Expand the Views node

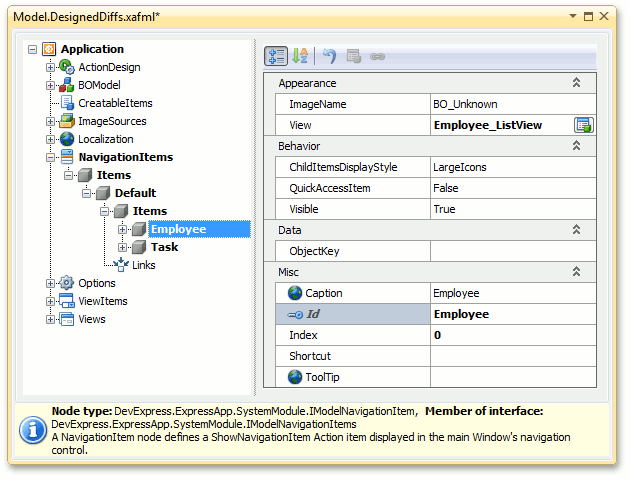click(x=50, y=320)
